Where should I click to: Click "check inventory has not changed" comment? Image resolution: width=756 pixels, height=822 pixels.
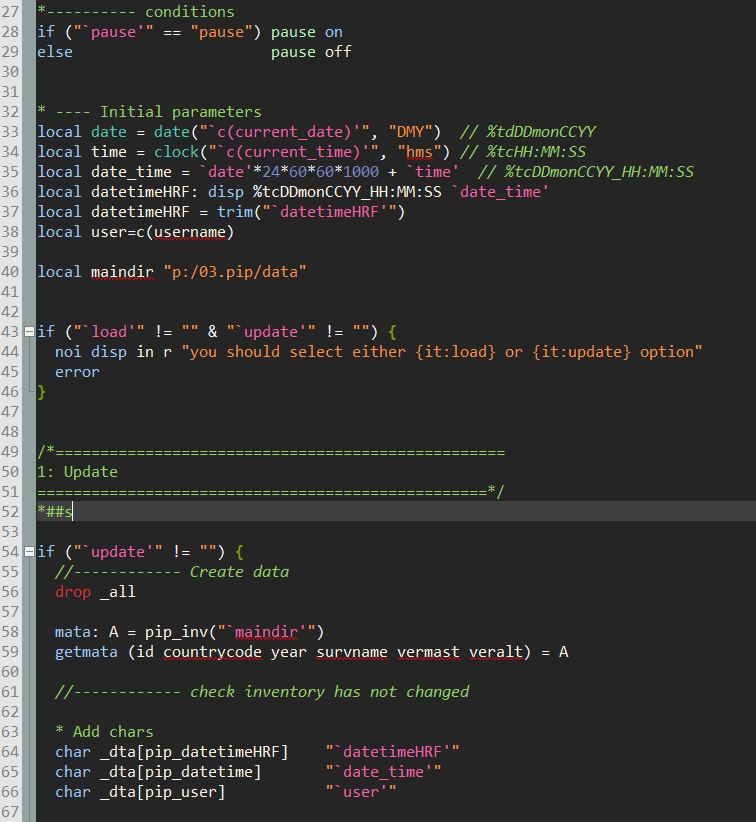point(329,692)
